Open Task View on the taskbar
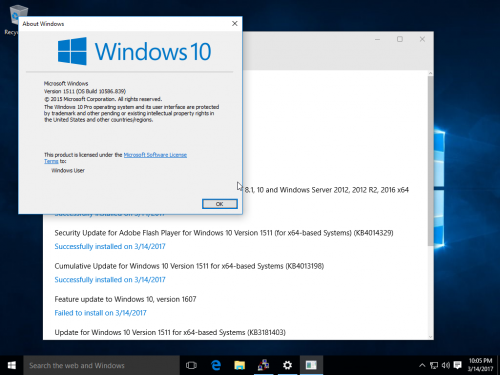The width and height of the screenshot is (500, 375). (x=191, y=365)
